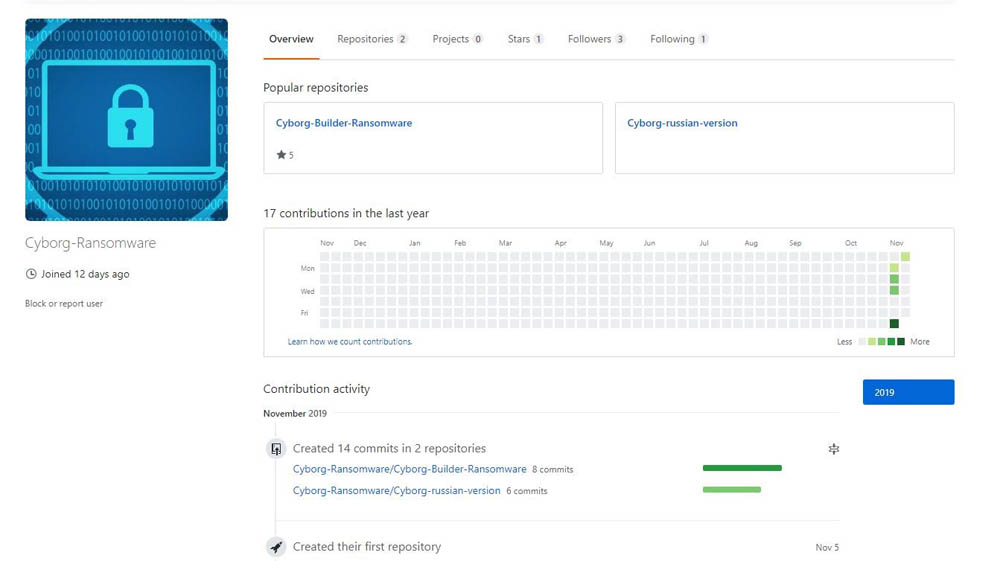This screenshot has height=561, width=1000.
Task: Open the Followers tab
Action: click(596, 39)
